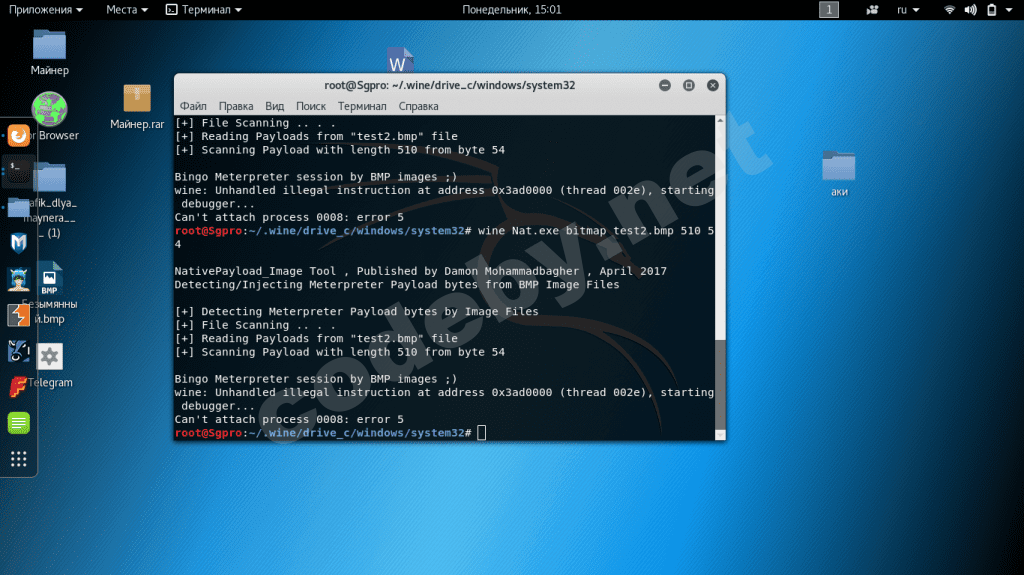Click the 'wine Nat.exe bitmap test2.bmp' command text
Viewport: 1024px width, 575px height.
[x=575, y=231]
